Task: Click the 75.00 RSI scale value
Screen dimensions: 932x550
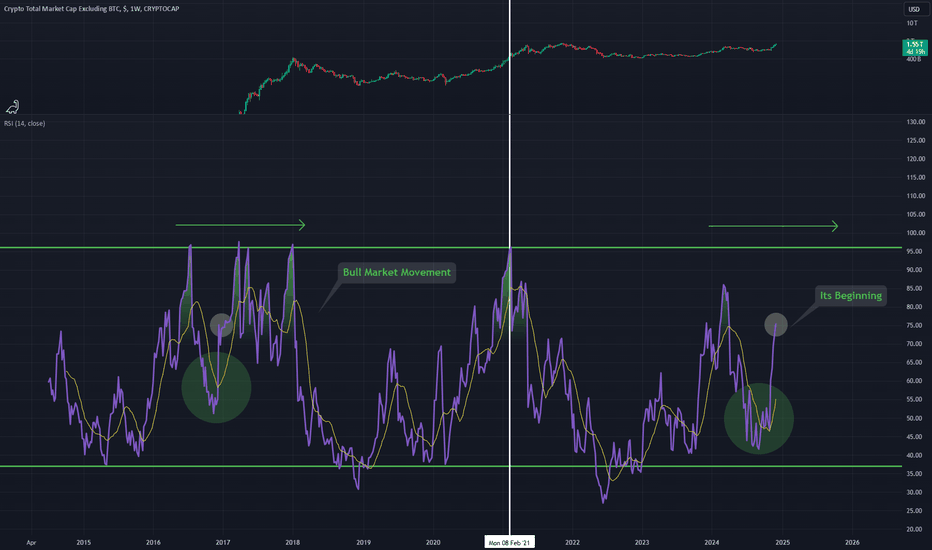Action: [915, 325]
